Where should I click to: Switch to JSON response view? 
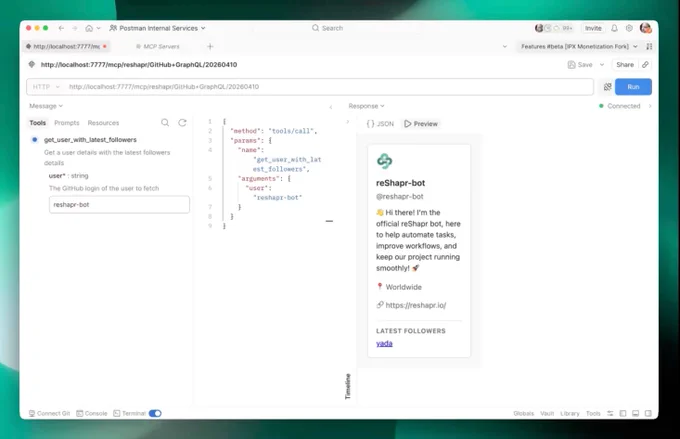pos(380,124)
